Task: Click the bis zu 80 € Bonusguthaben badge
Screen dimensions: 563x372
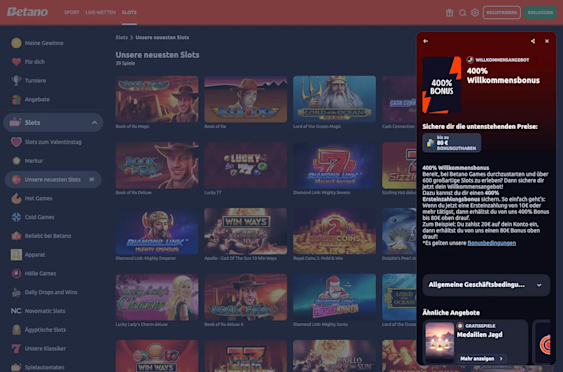Action: click(451, 143)
